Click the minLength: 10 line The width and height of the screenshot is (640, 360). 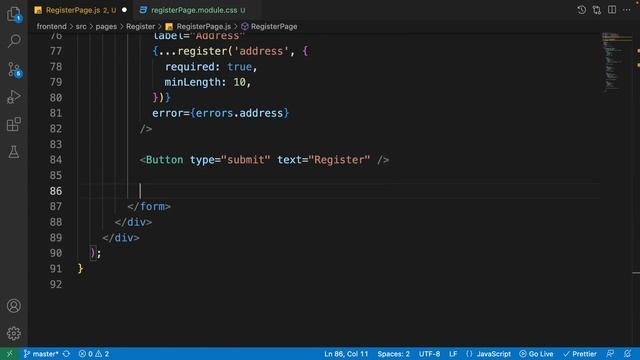207,82
